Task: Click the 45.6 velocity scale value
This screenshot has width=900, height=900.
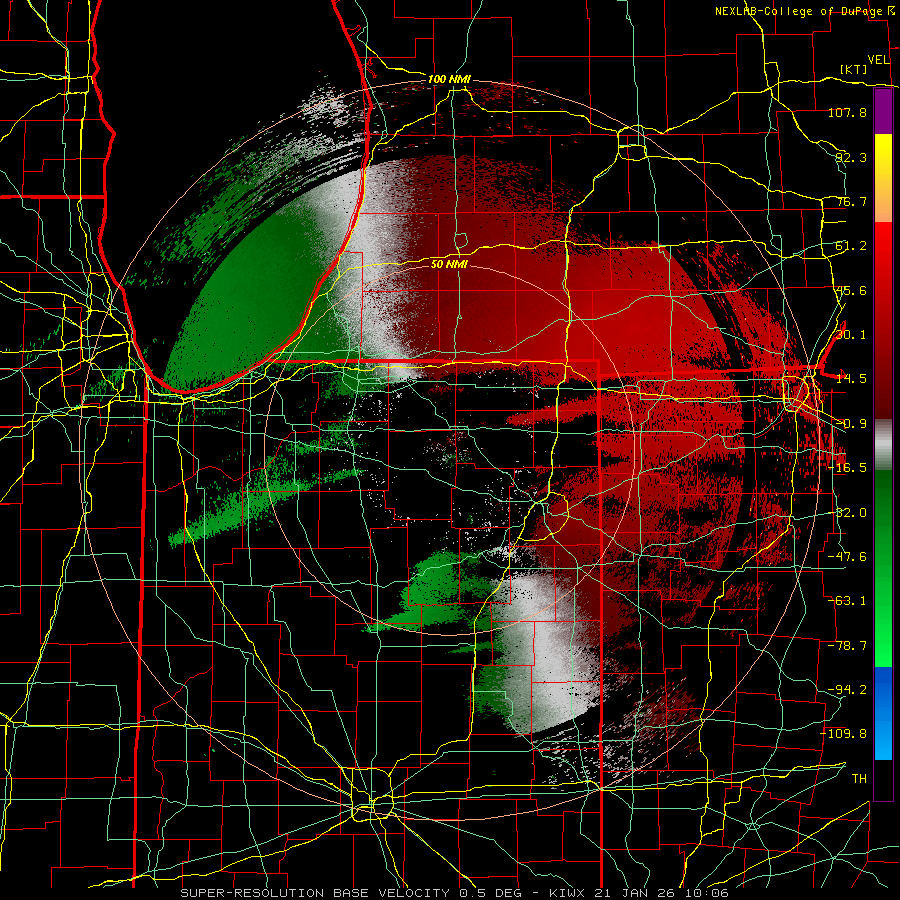Action: [x=851, y=290]
